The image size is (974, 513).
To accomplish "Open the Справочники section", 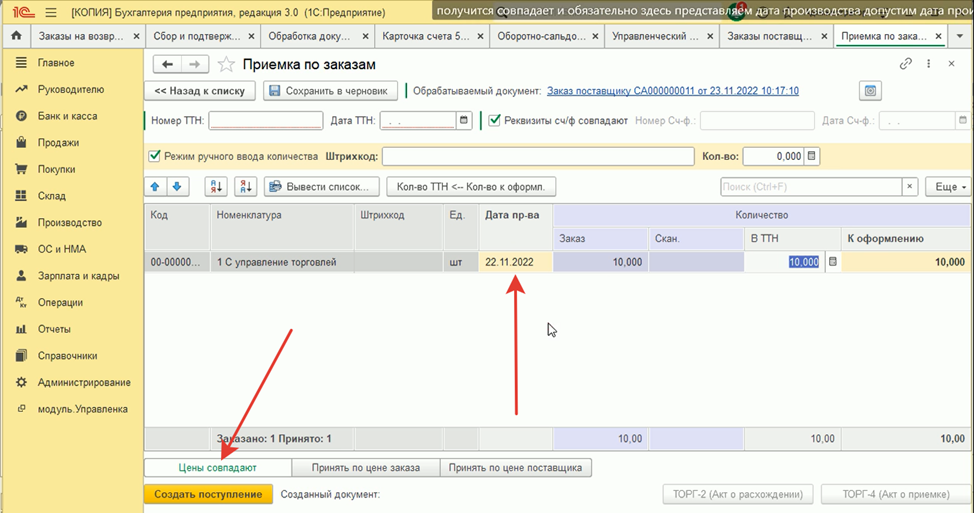I will click(67, 356).
